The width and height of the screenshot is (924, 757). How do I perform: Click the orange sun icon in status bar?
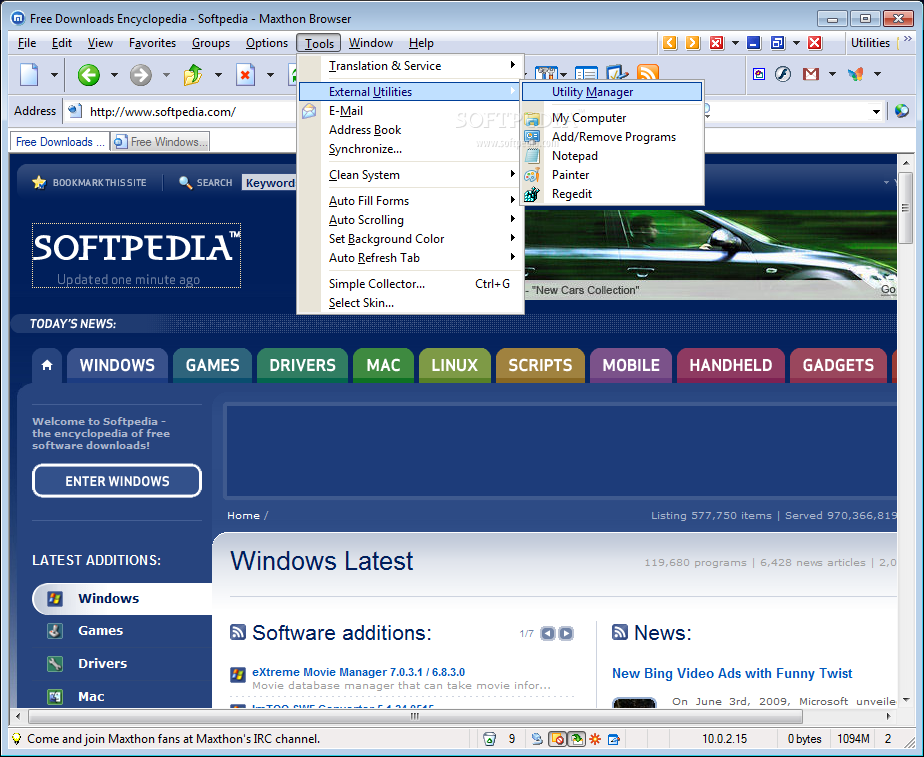(595, 739)
